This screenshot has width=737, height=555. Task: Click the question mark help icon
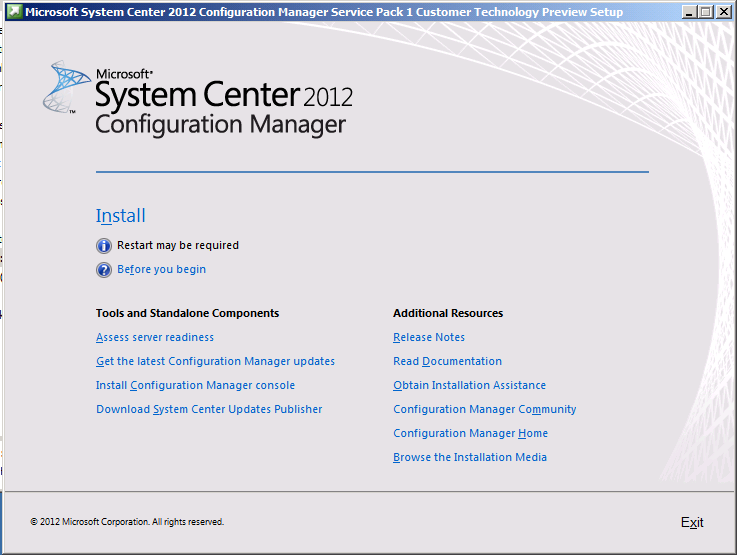point(104,270)
